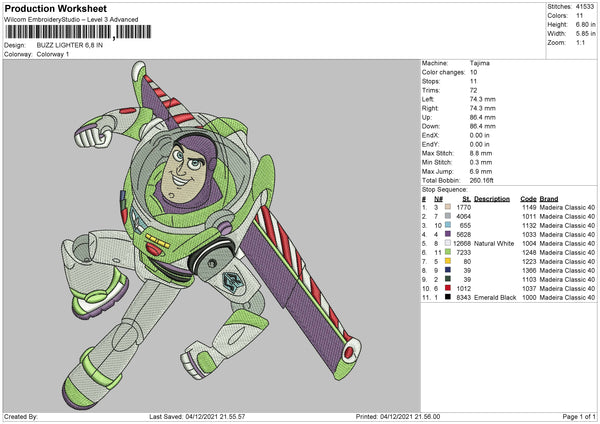
Task: Click the Machine value 'Tajima'
Action: click(480, 63)
